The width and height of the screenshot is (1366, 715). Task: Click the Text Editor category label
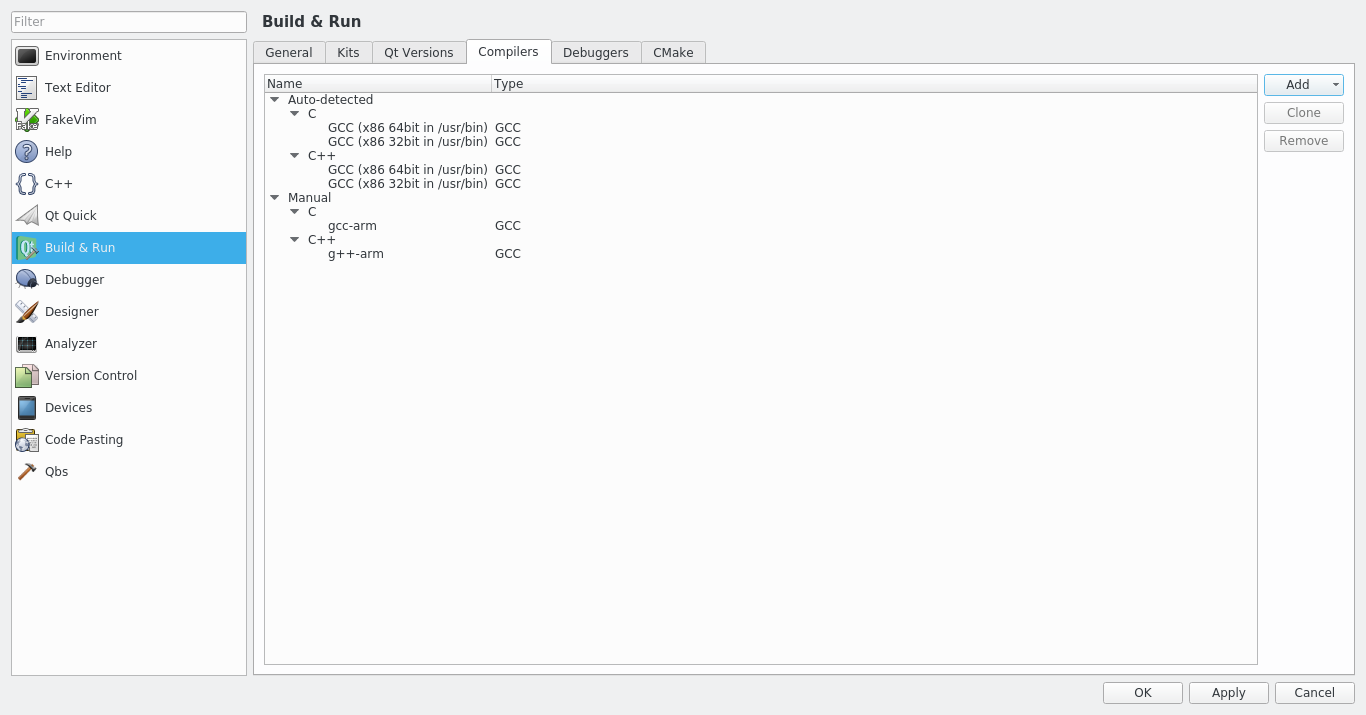[x=78, y=88]
